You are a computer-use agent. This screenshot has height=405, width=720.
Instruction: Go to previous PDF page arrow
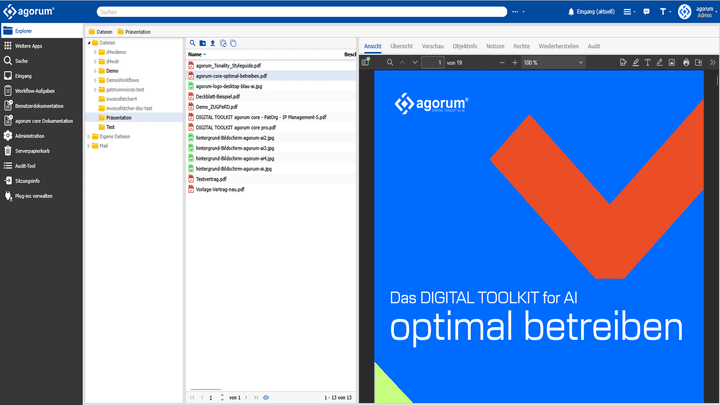pos(402,62)
